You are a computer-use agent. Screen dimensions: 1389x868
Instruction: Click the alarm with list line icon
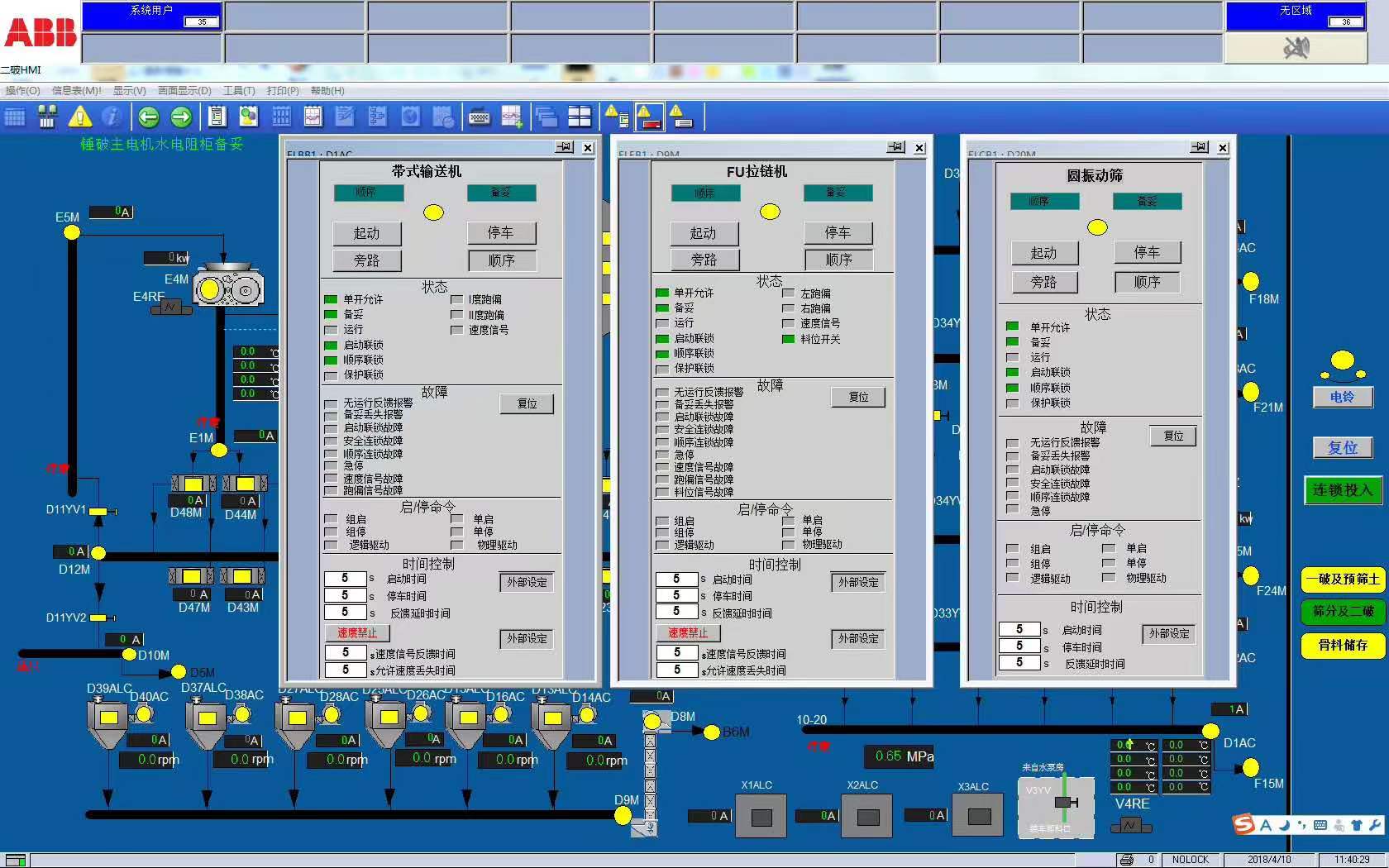click(680, 117)
